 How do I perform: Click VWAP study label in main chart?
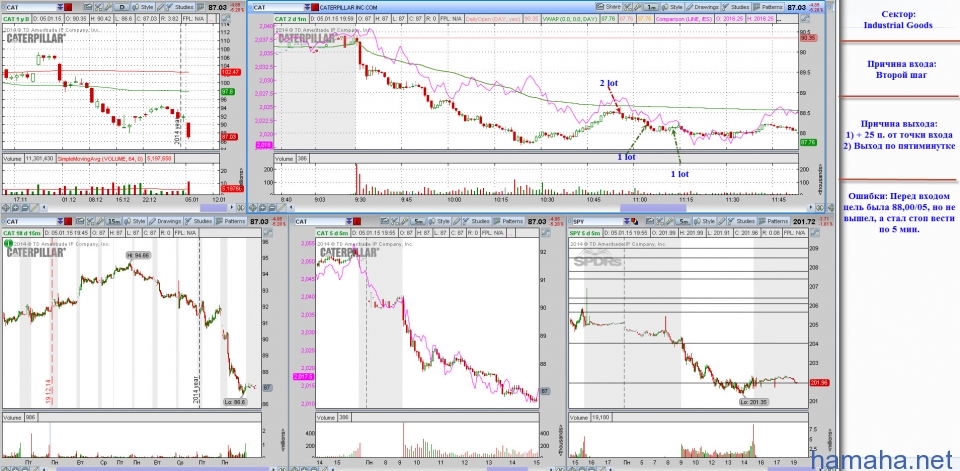point(569,19)
